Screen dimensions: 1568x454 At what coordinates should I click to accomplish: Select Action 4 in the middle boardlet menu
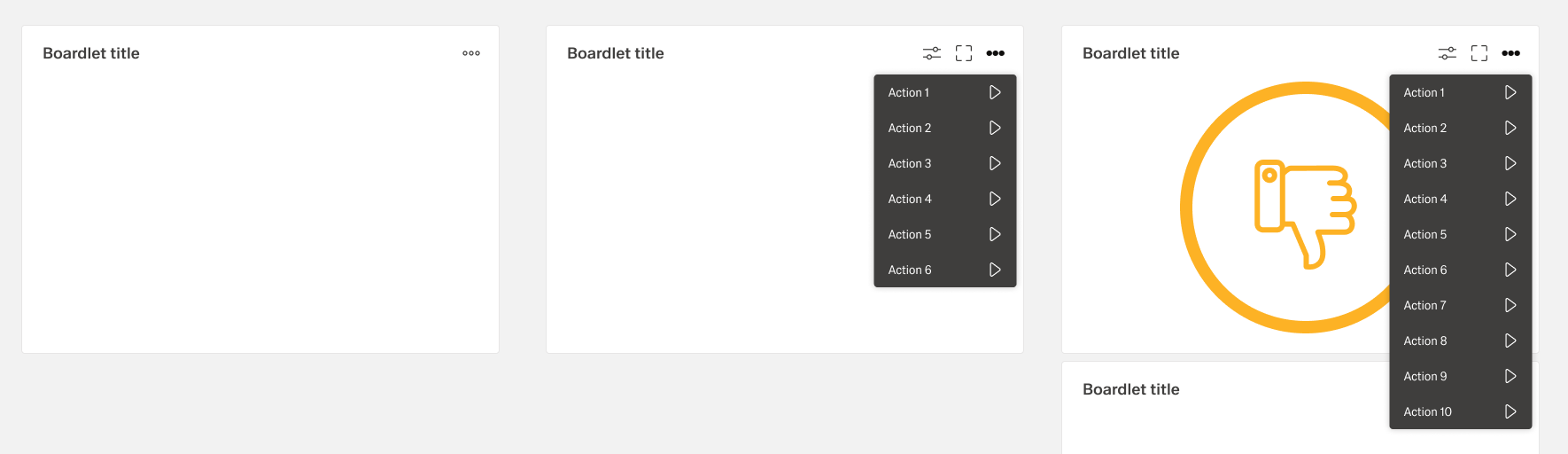coord(910,199)
